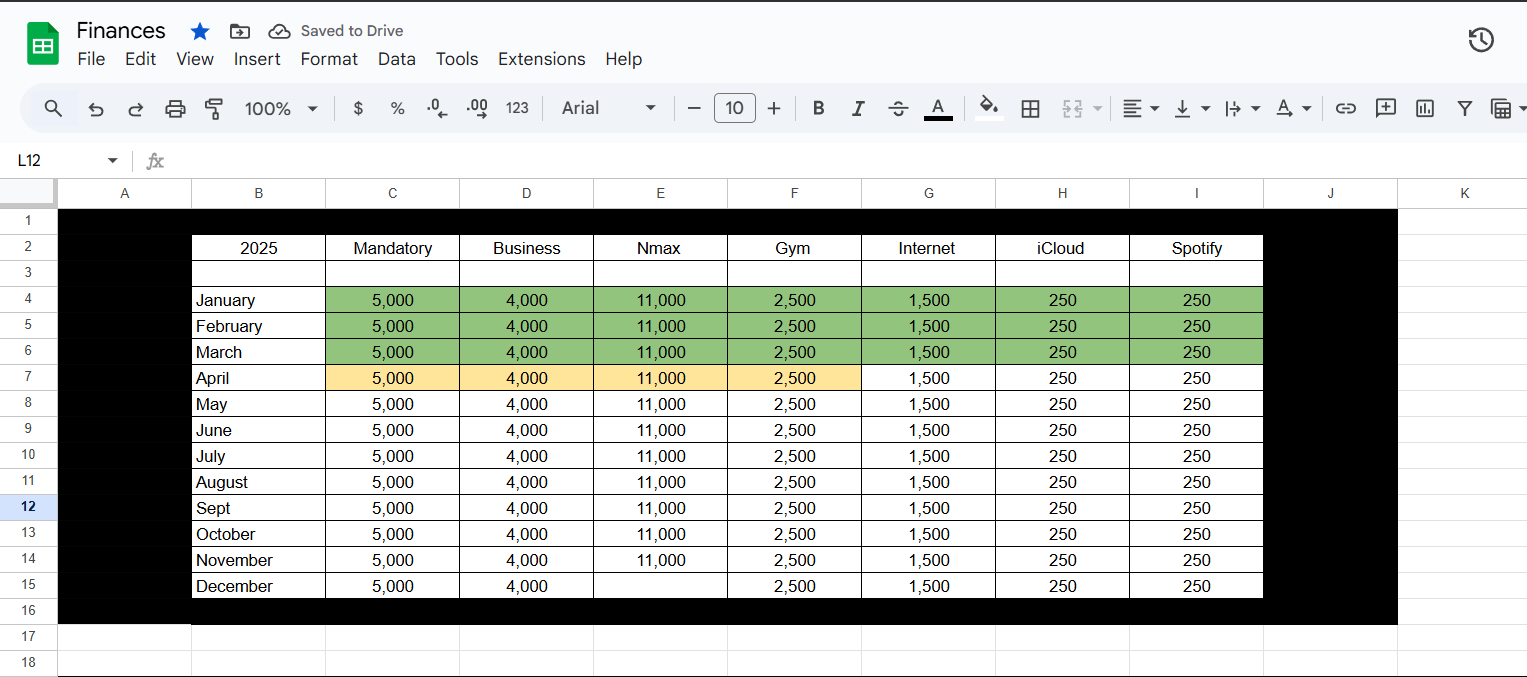This screenshot has height=677, width=1527.
Task: Click the Insert link icon
Action: [x=1346, y=108]
